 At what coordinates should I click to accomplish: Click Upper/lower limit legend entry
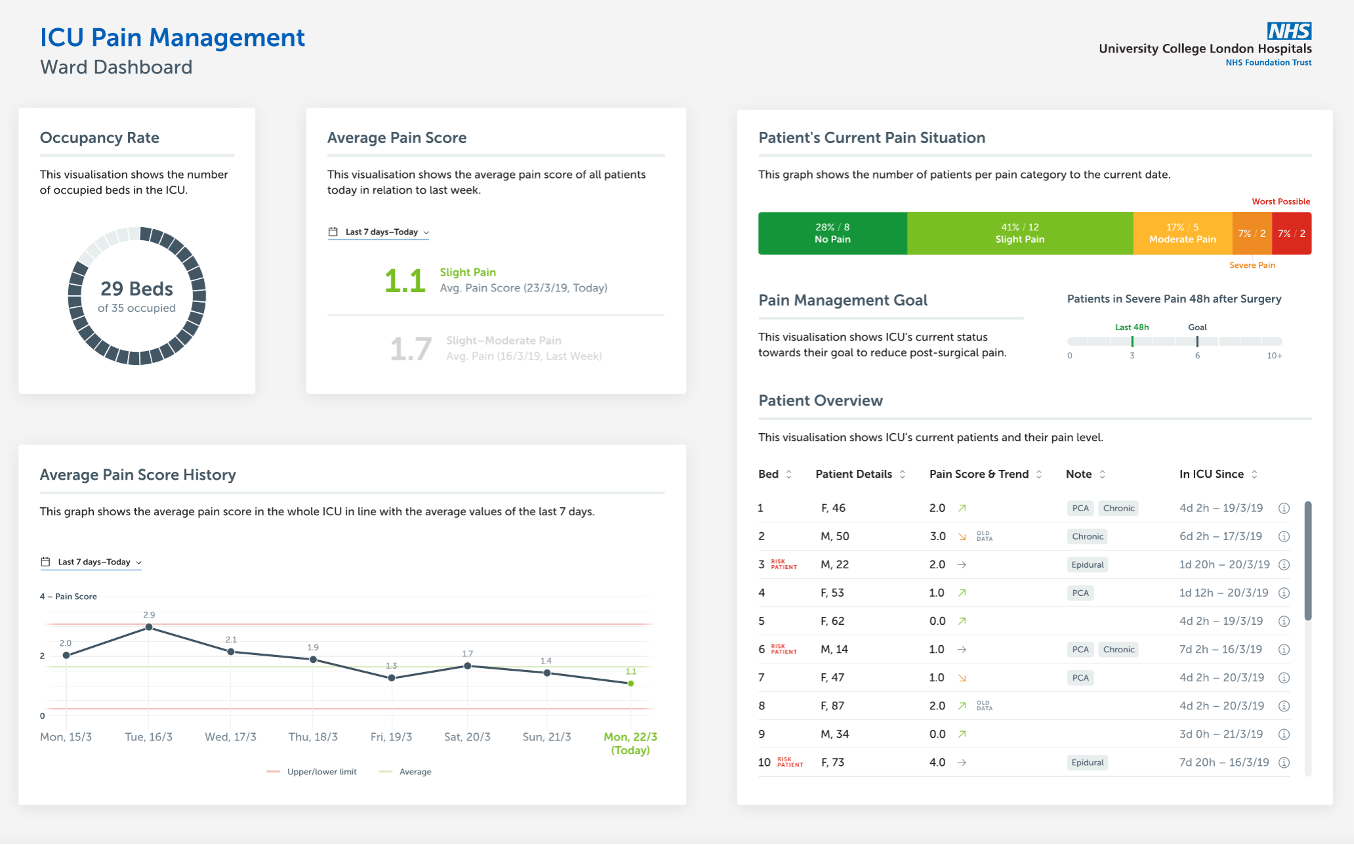(311, 772)
